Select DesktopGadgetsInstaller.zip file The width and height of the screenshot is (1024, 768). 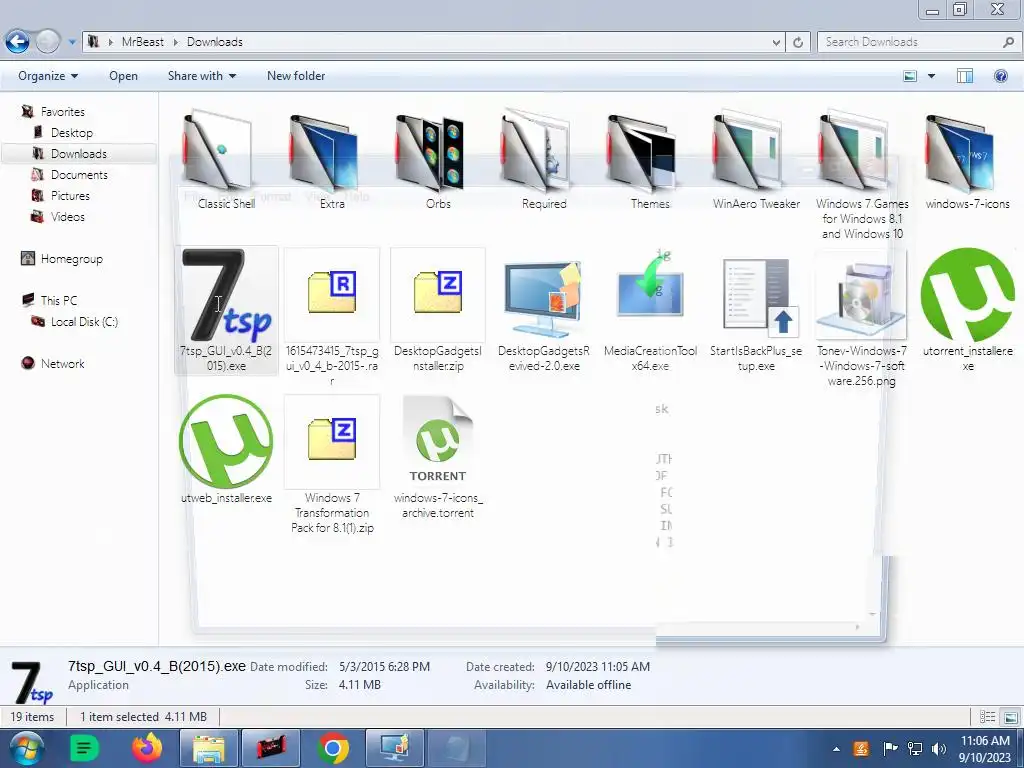click(x=438, y=310)
